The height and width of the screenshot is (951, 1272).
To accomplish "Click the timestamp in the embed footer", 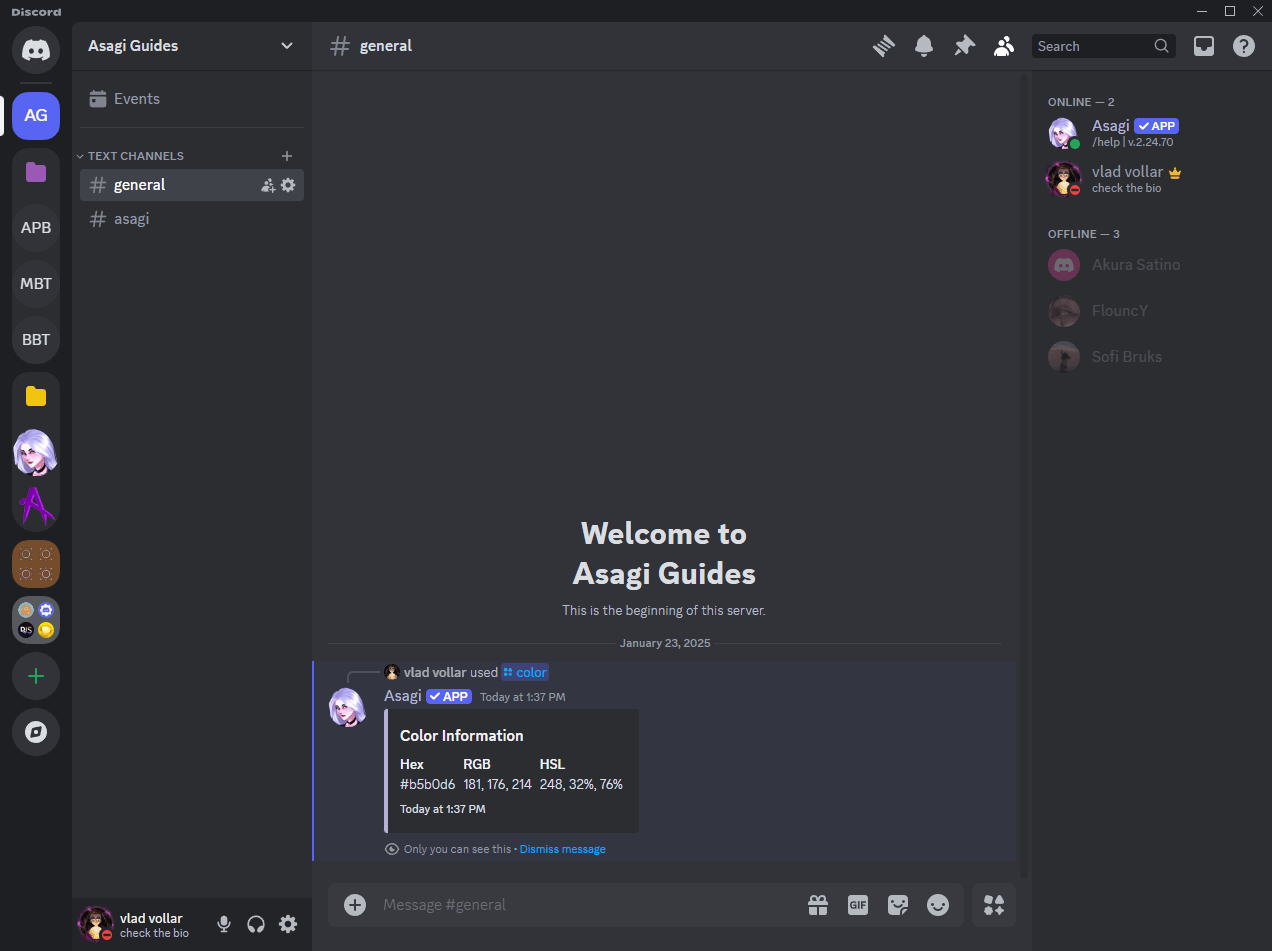I will point(443,809).
